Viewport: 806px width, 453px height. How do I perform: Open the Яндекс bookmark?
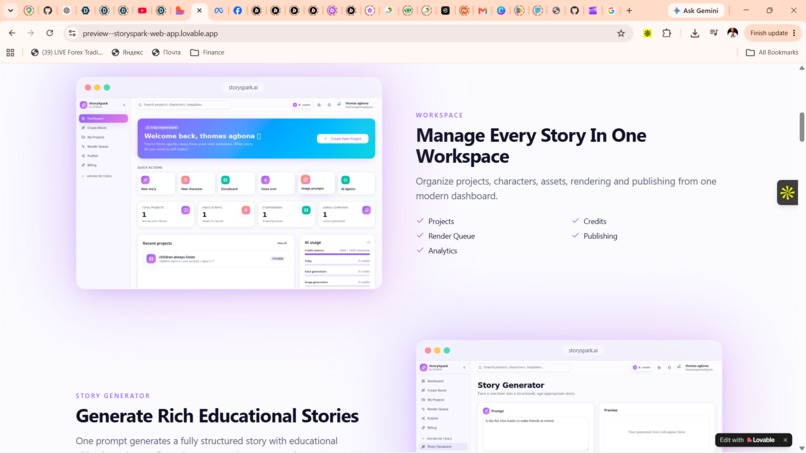click(127, 52)
